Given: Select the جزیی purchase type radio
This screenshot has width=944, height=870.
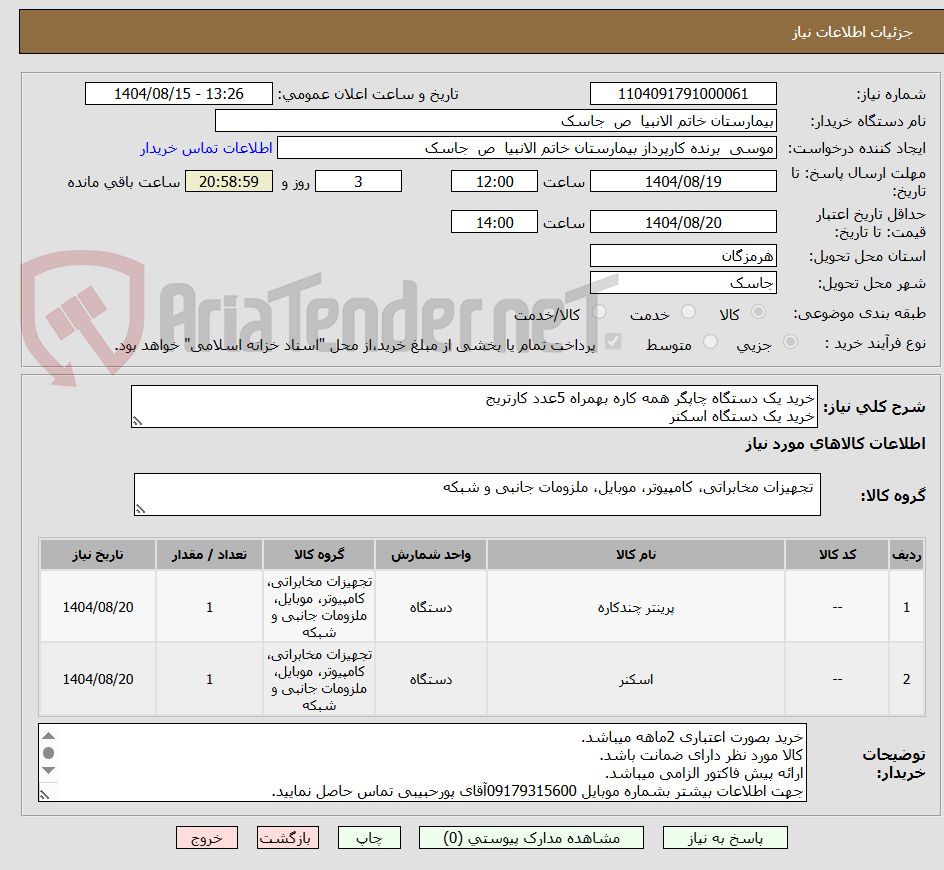Looking at the screenshot, I should [x=790, y=342].
